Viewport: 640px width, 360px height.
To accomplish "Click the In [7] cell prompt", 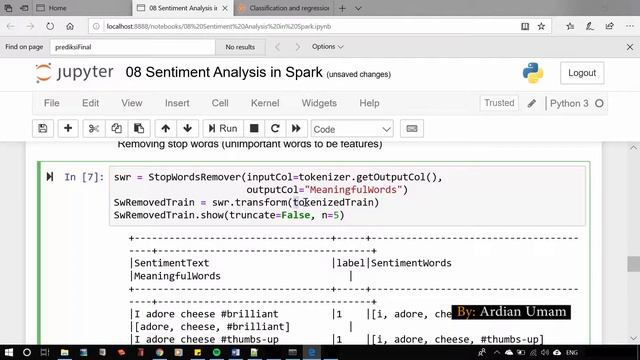I will coord(84,177).
